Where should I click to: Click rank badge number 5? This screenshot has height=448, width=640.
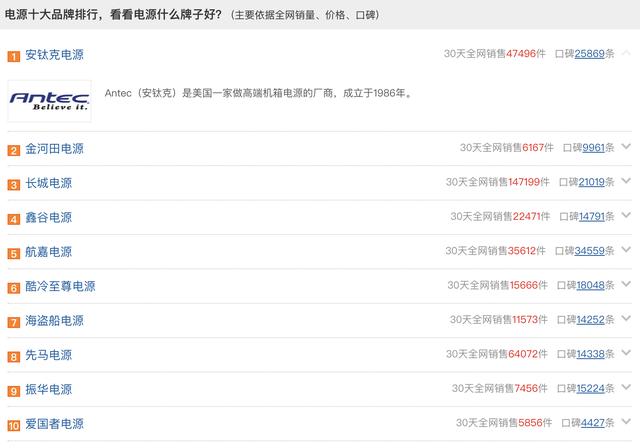click(13, 254)
